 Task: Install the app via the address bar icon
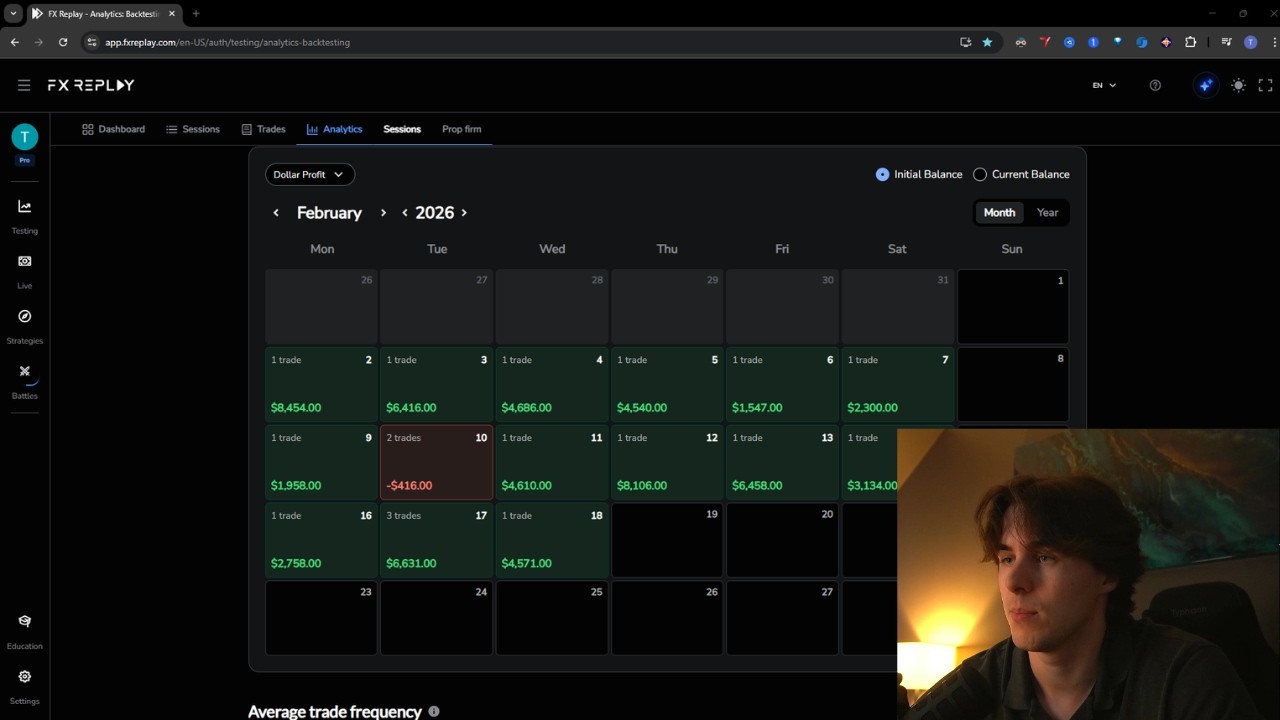965,42
